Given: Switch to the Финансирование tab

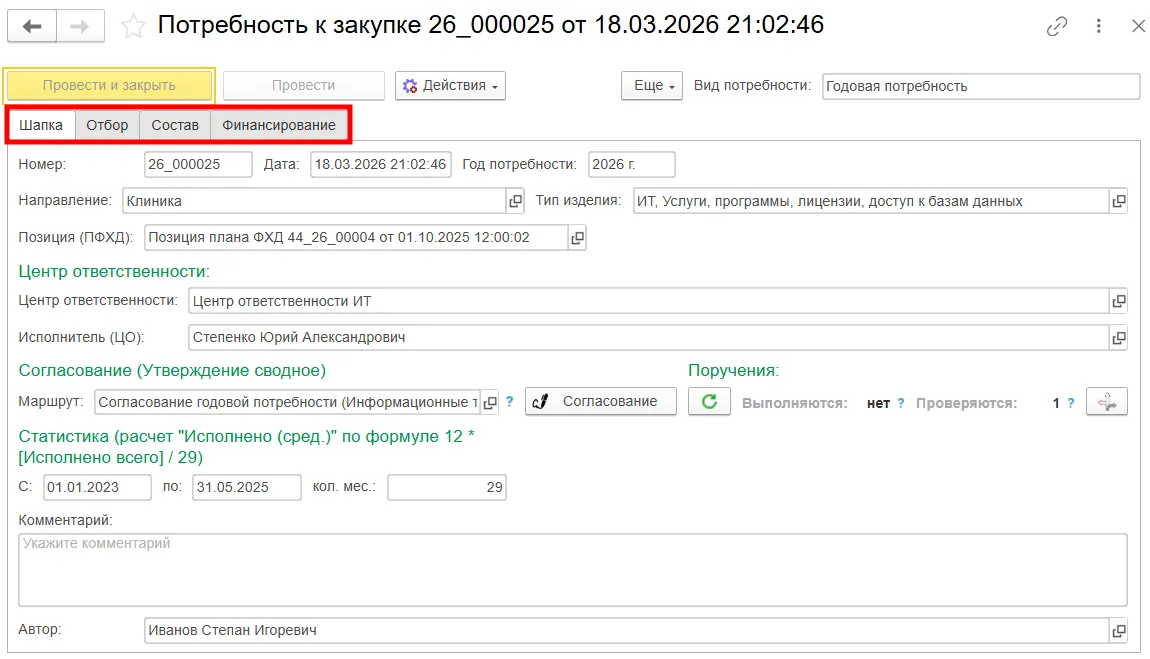Looking at the screenshot, I should 279,125.
